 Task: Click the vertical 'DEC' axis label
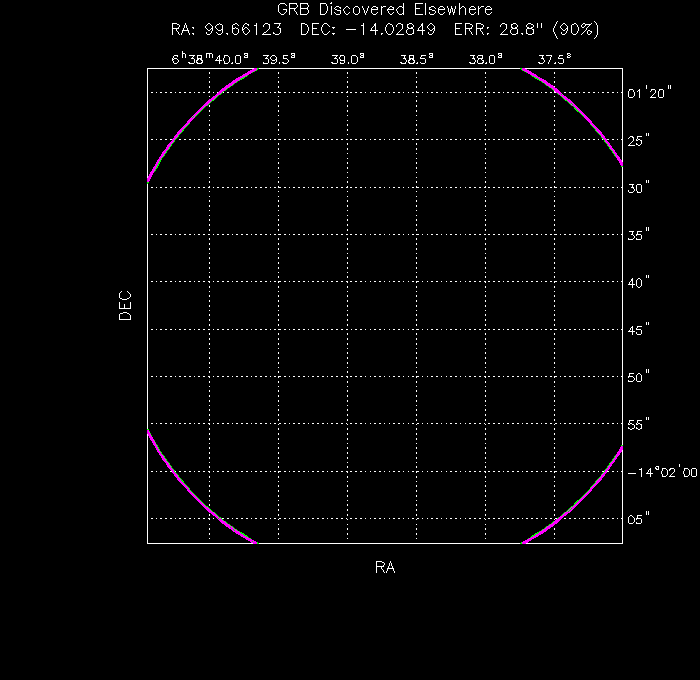(125, 306)
